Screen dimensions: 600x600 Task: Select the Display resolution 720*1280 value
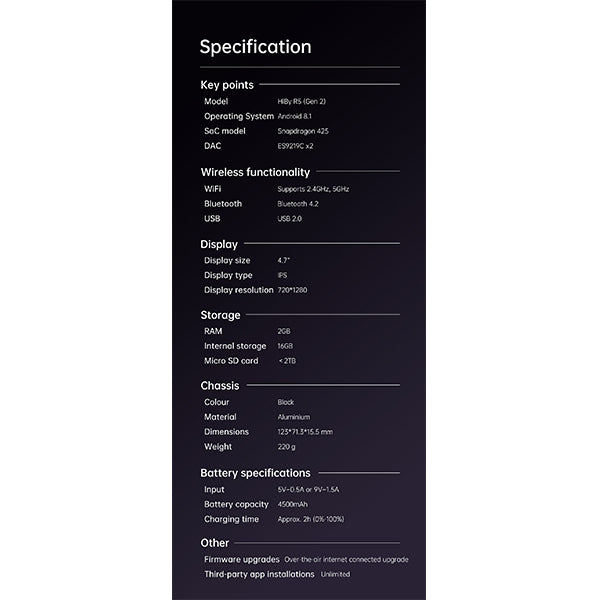click(x=292, y=290)
